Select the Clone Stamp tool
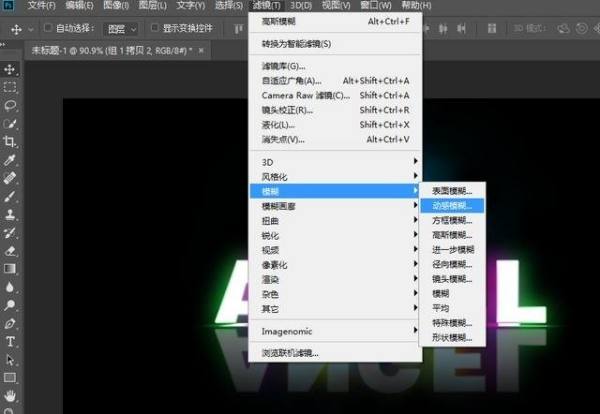Screen dimensions: 600x414 (x=10, y=214)
